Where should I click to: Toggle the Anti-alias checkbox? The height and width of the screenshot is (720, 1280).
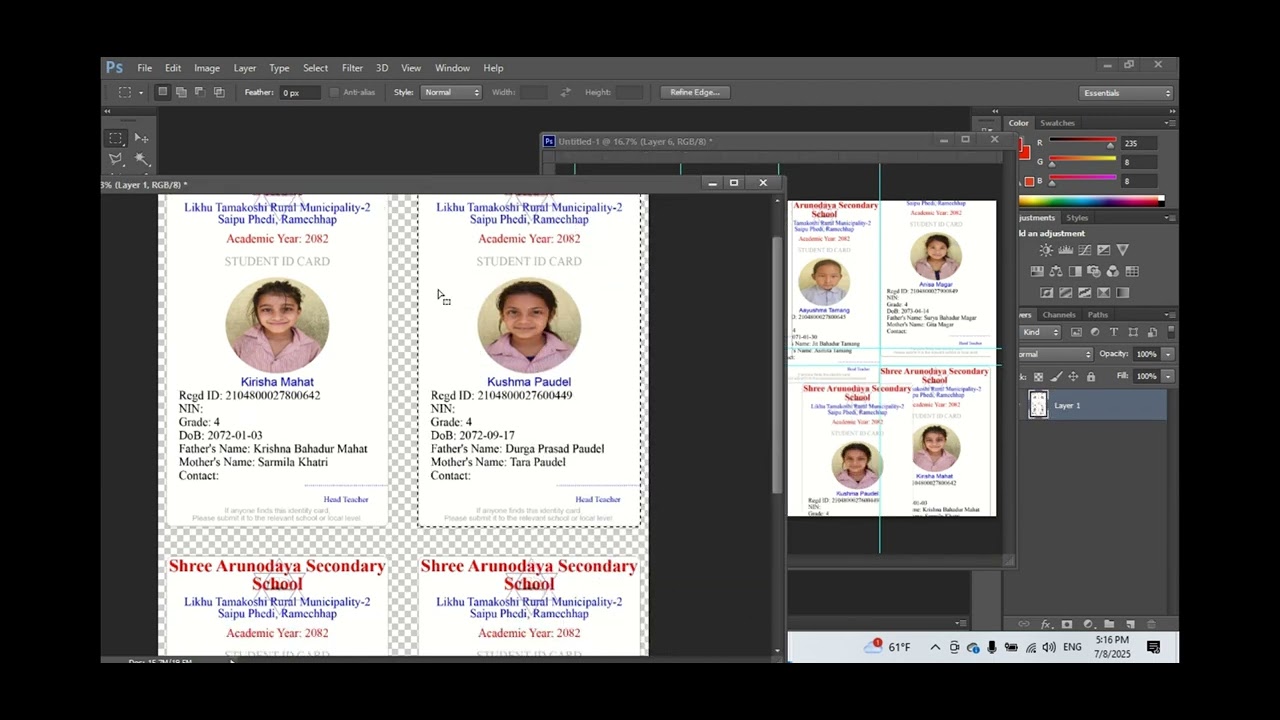click(x=334, y=92)
